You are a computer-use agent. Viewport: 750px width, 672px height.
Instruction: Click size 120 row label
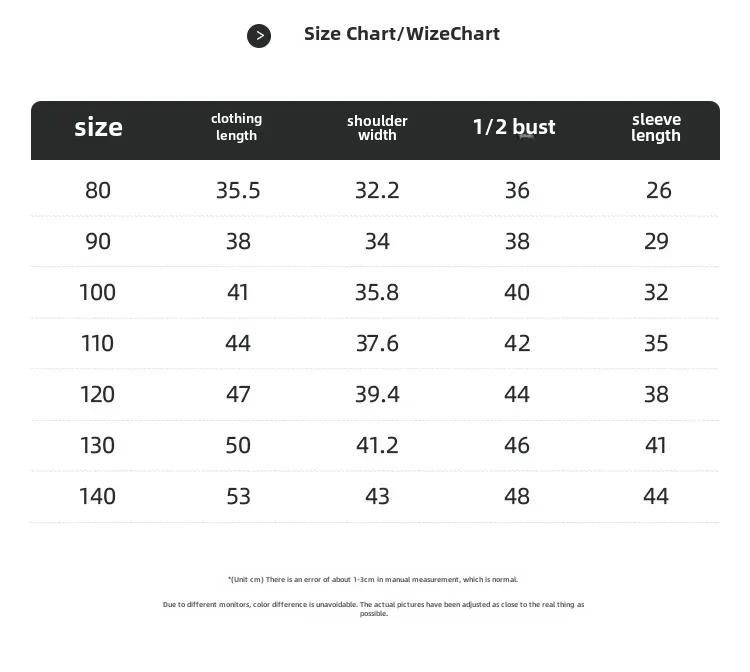click(x=98, y=395)
